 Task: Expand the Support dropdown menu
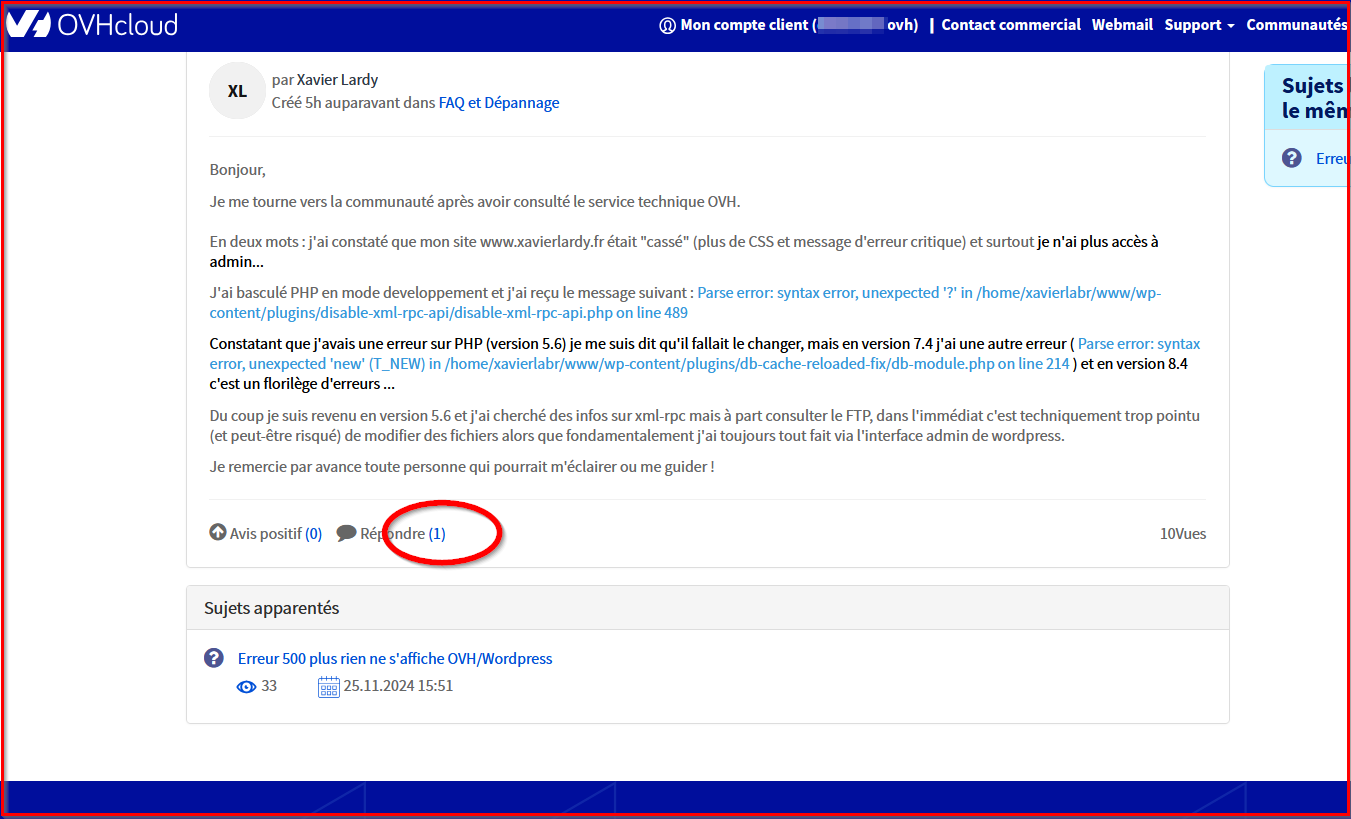point(1199,25)
